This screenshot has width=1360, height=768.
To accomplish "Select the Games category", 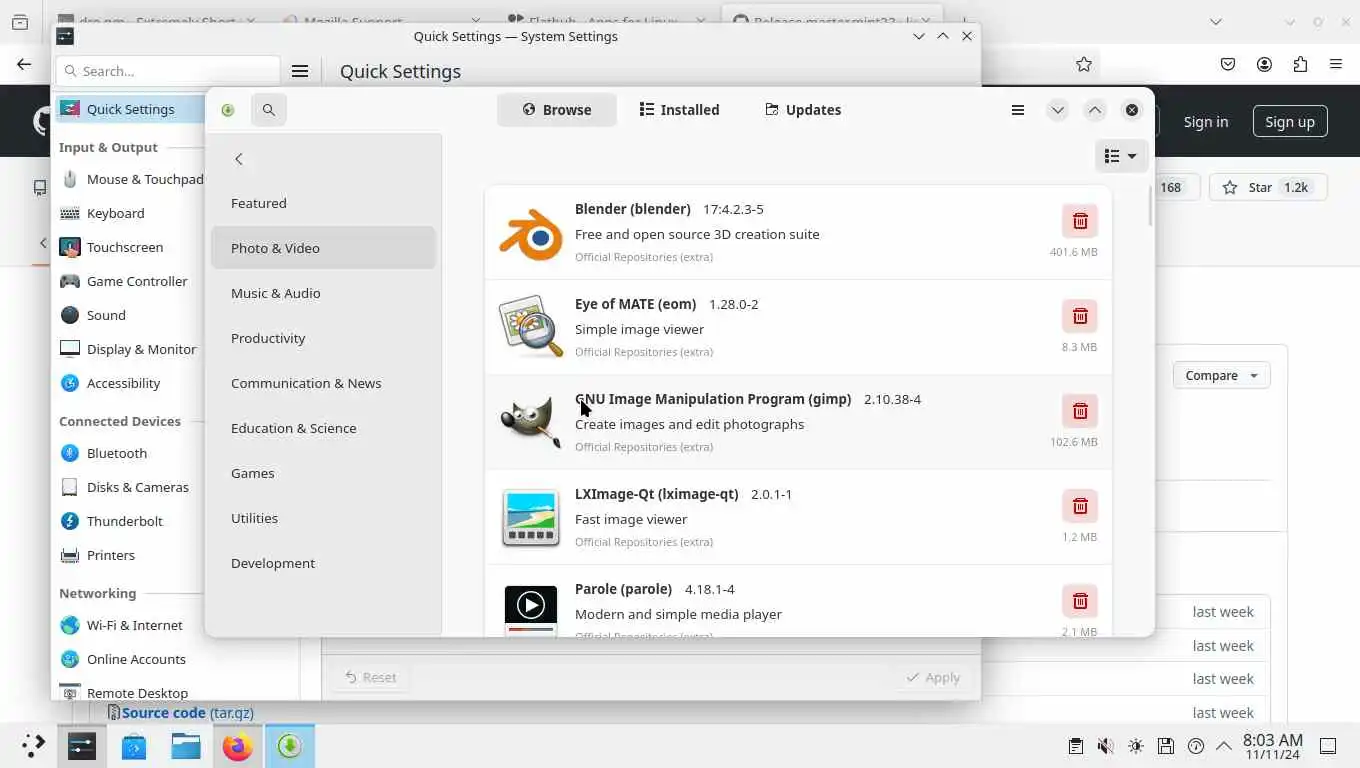I will pyautogui.click(x=323, y=473).
